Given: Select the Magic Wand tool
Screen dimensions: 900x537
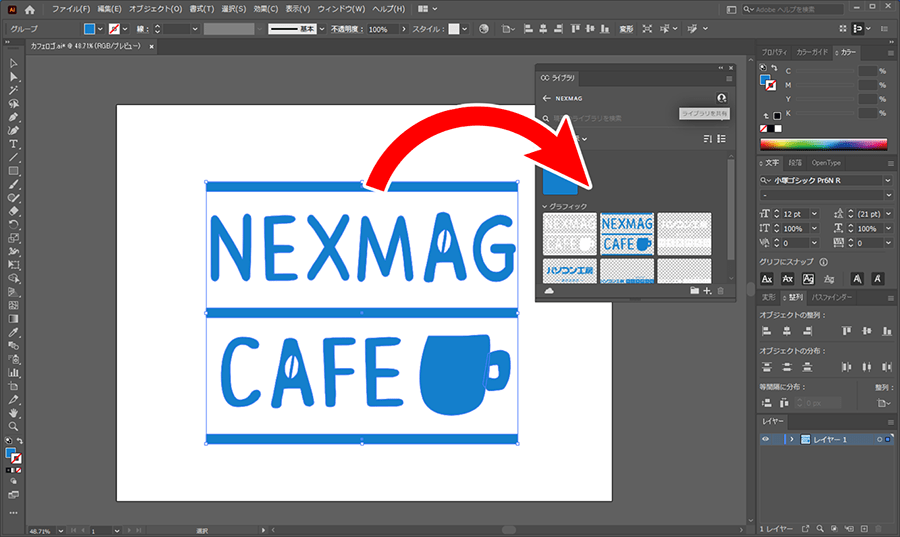Looking at the screenshot, I should point(14,90).
